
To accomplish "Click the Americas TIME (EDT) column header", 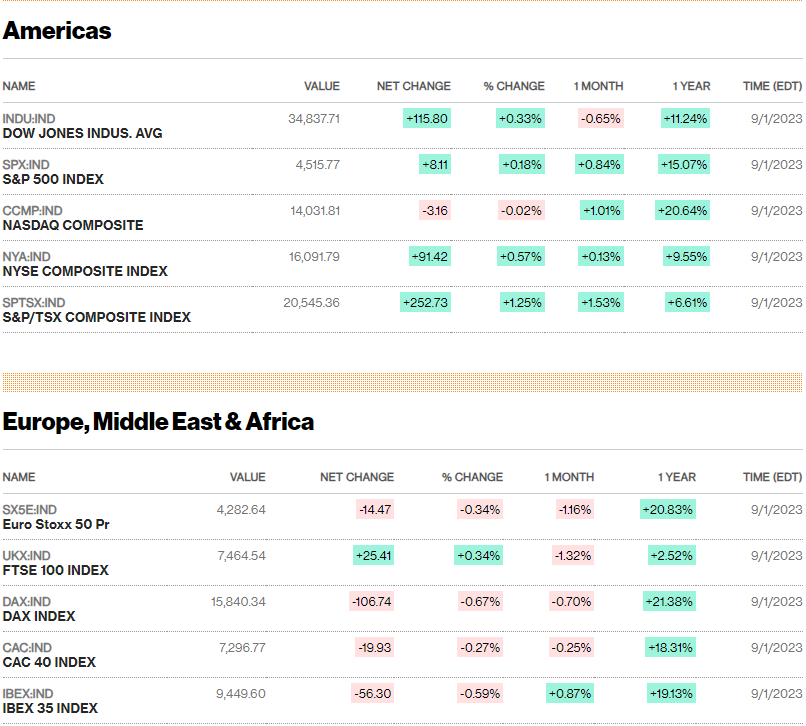I will (773, 86).
